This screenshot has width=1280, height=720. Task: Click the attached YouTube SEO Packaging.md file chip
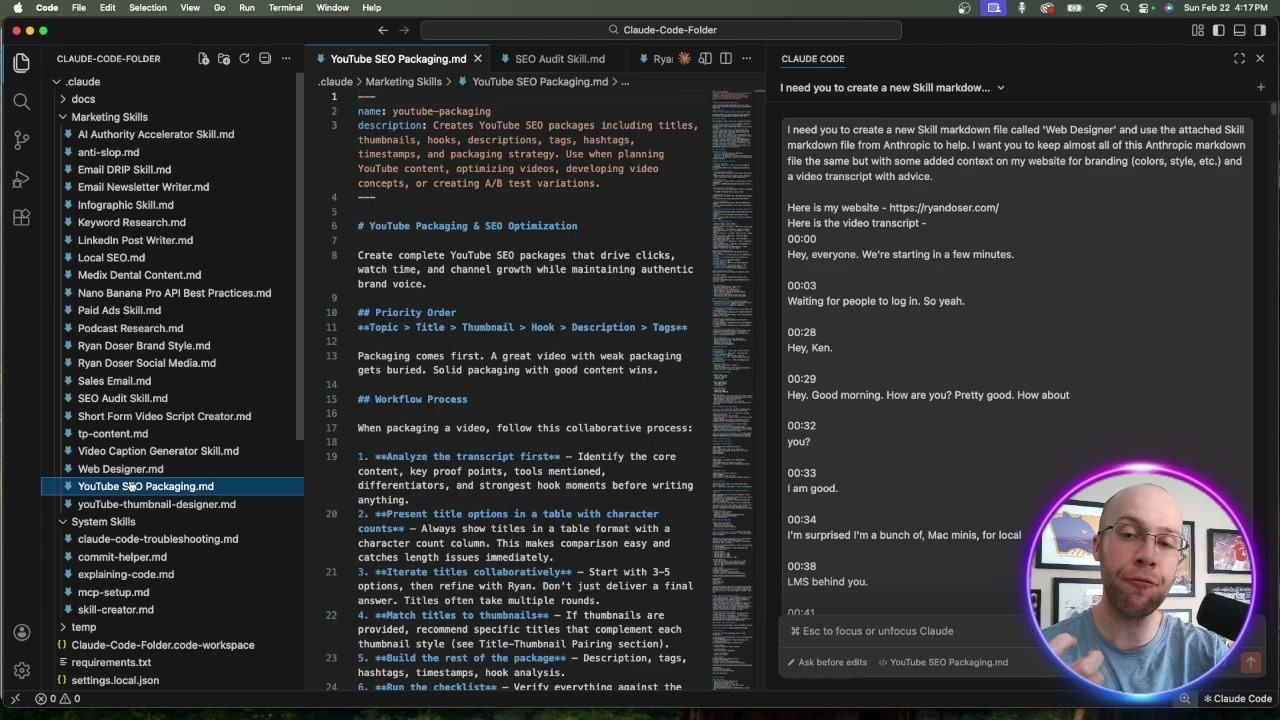click(943, 662)
